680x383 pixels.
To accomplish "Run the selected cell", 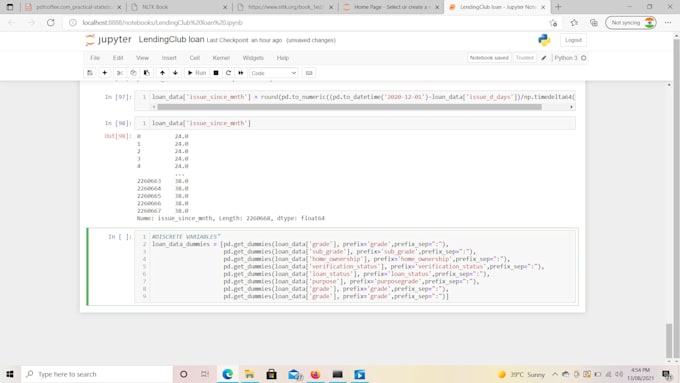I will (x=196, y=73).
